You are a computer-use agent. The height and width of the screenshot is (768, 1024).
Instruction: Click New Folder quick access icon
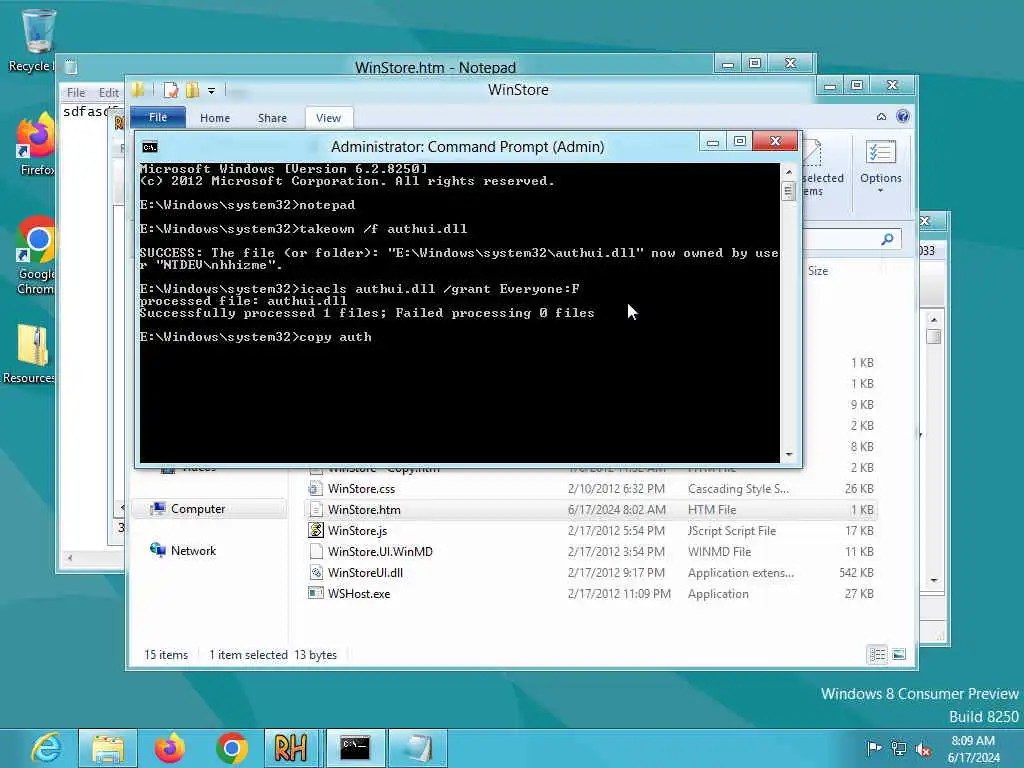coord(192,90)
